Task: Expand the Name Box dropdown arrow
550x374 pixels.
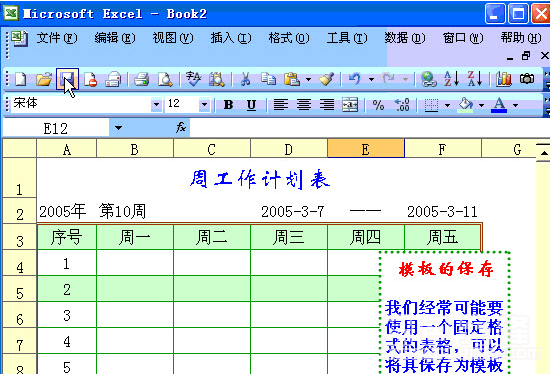Action: point(119,128)
